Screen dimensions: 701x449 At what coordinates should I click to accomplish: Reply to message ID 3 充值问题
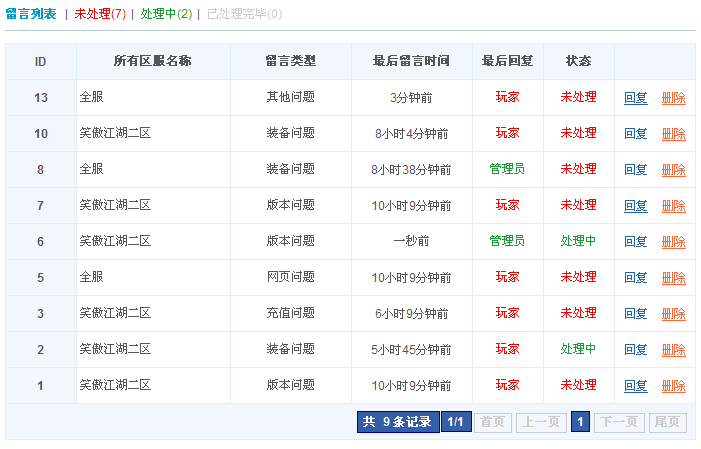[636, 314]
